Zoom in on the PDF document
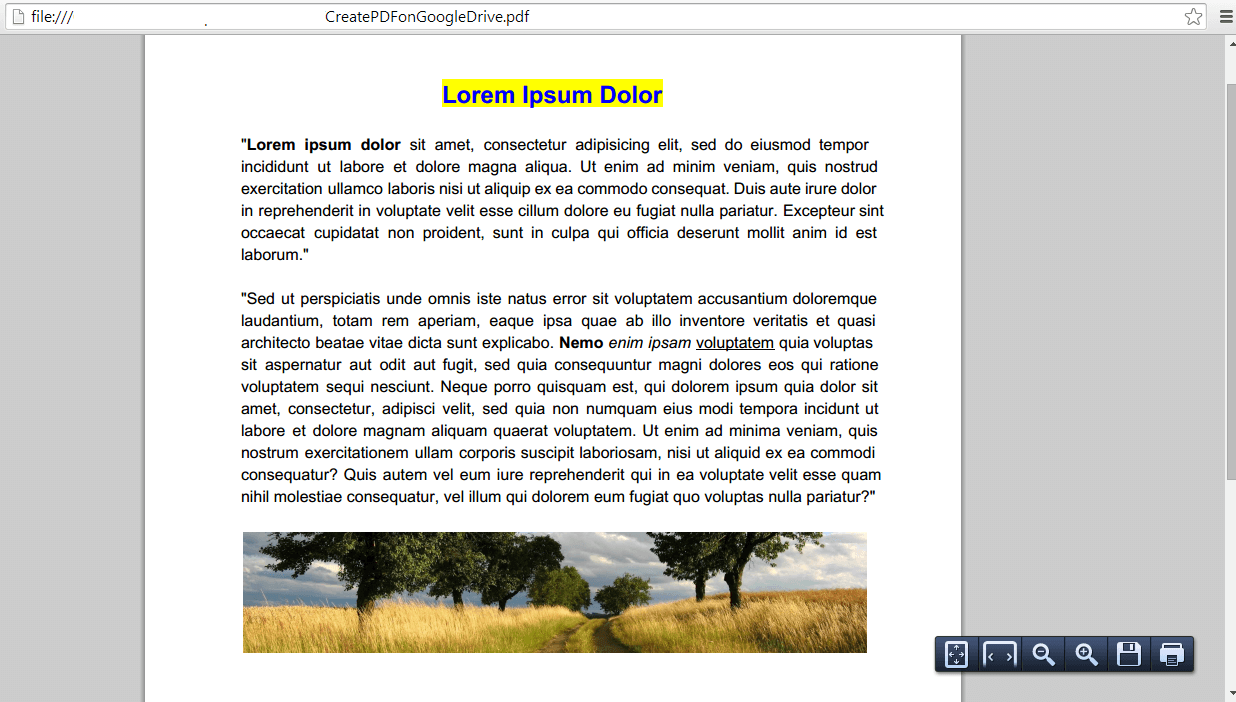This screenshot has width=1236, height=702. (x=1086, y=655)
